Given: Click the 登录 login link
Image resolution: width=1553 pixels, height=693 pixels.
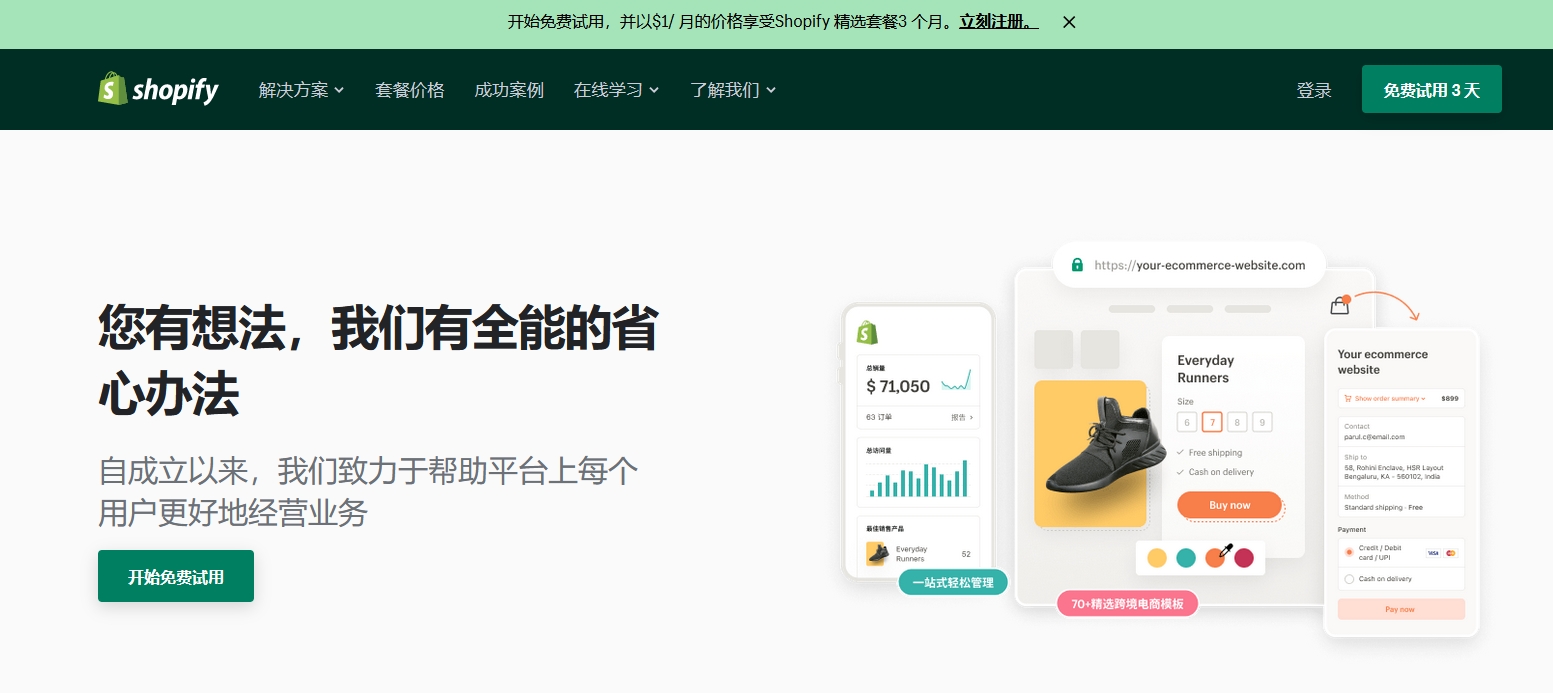Looking at the screenshot, I should click(x=1314, y=90).
